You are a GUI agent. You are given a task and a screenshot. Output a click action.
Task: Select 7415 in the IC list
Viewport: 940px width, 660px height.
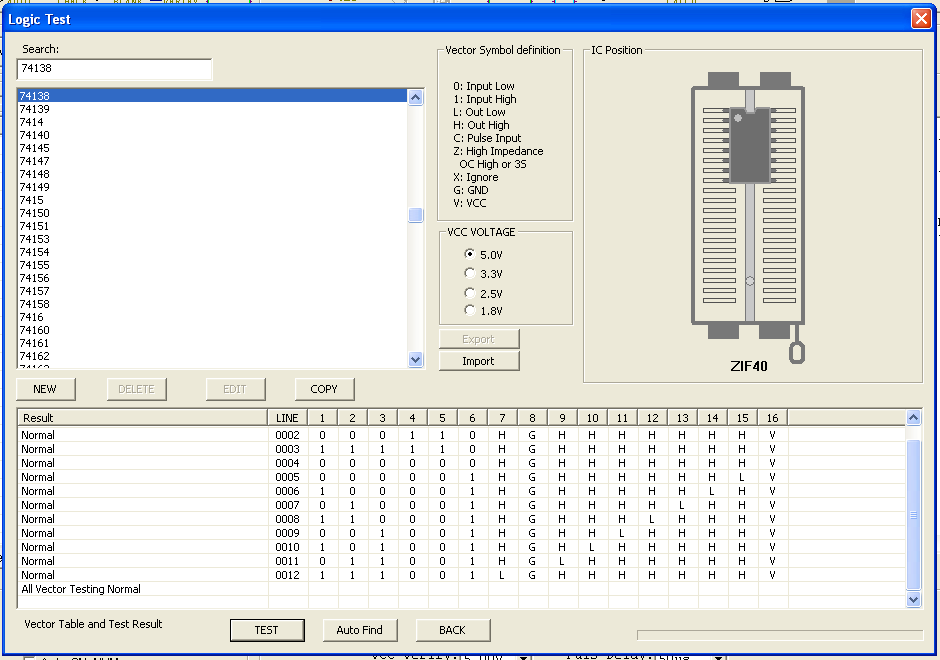point(213,200)
